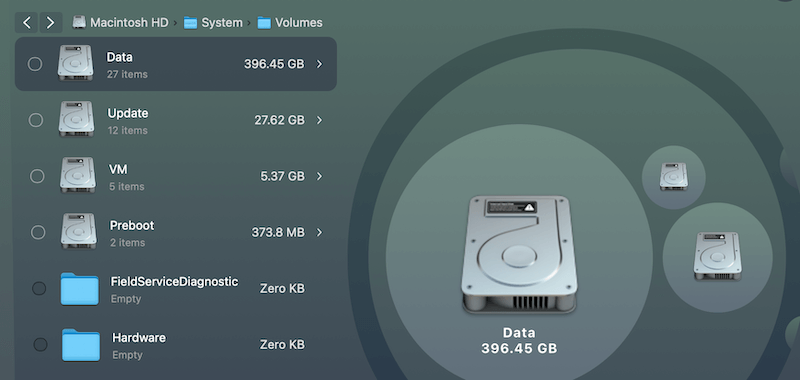The width and height of the screenshot is (800, 380).
Task: Click the forward navigation arrow
Action: pos(51,22)
